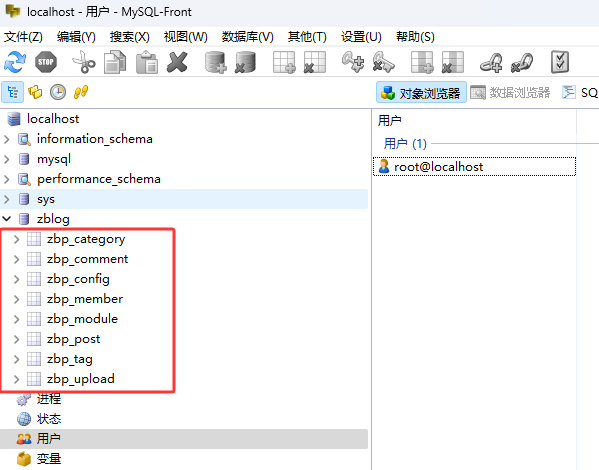Open the 进程 processes node
The width and height of the screenshot is (599, 470).
click(x=49, y=399)
